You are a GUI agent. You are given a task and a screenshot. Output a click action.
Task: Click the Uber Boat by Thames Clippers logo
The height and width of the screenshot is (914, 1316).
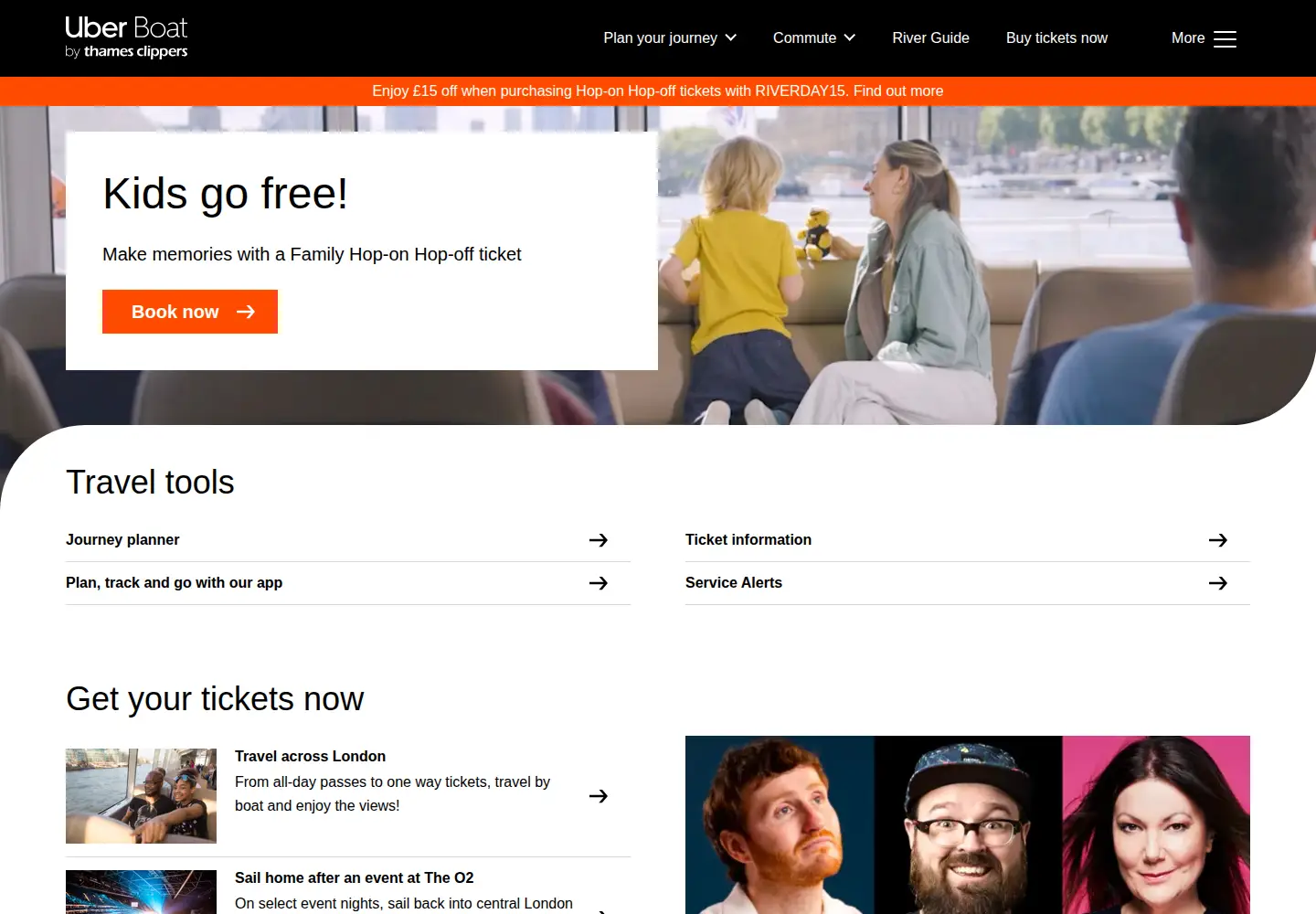point(126,37)
